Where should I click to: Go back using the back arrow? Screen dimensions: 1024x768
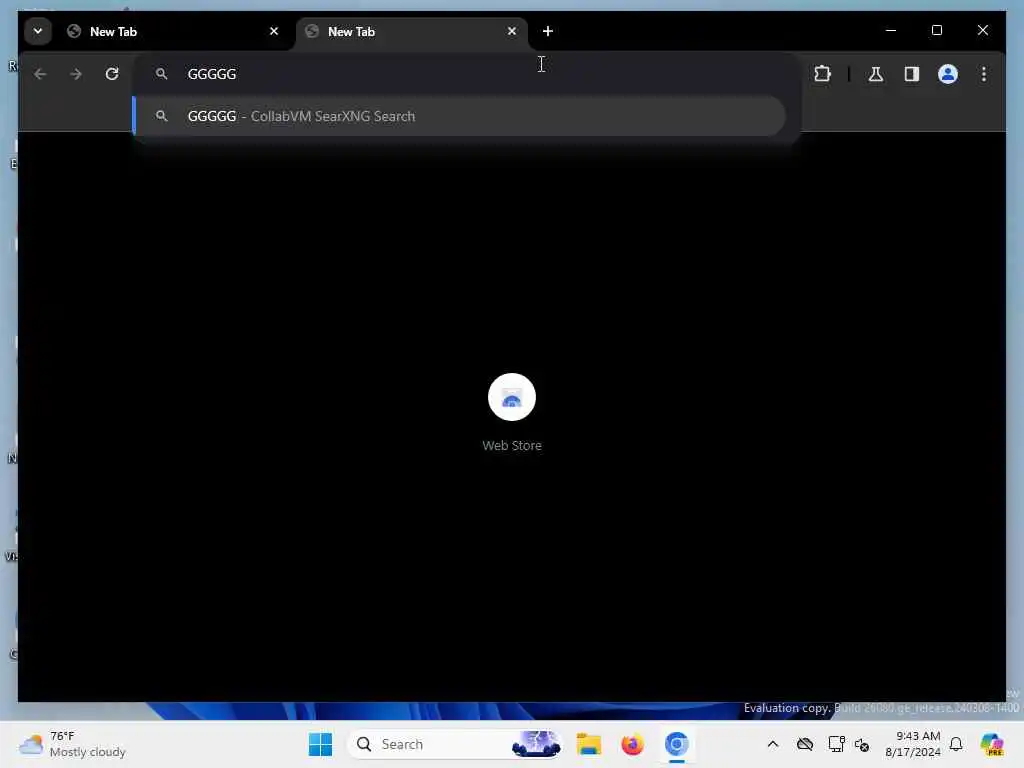click(x=40, y=74)
